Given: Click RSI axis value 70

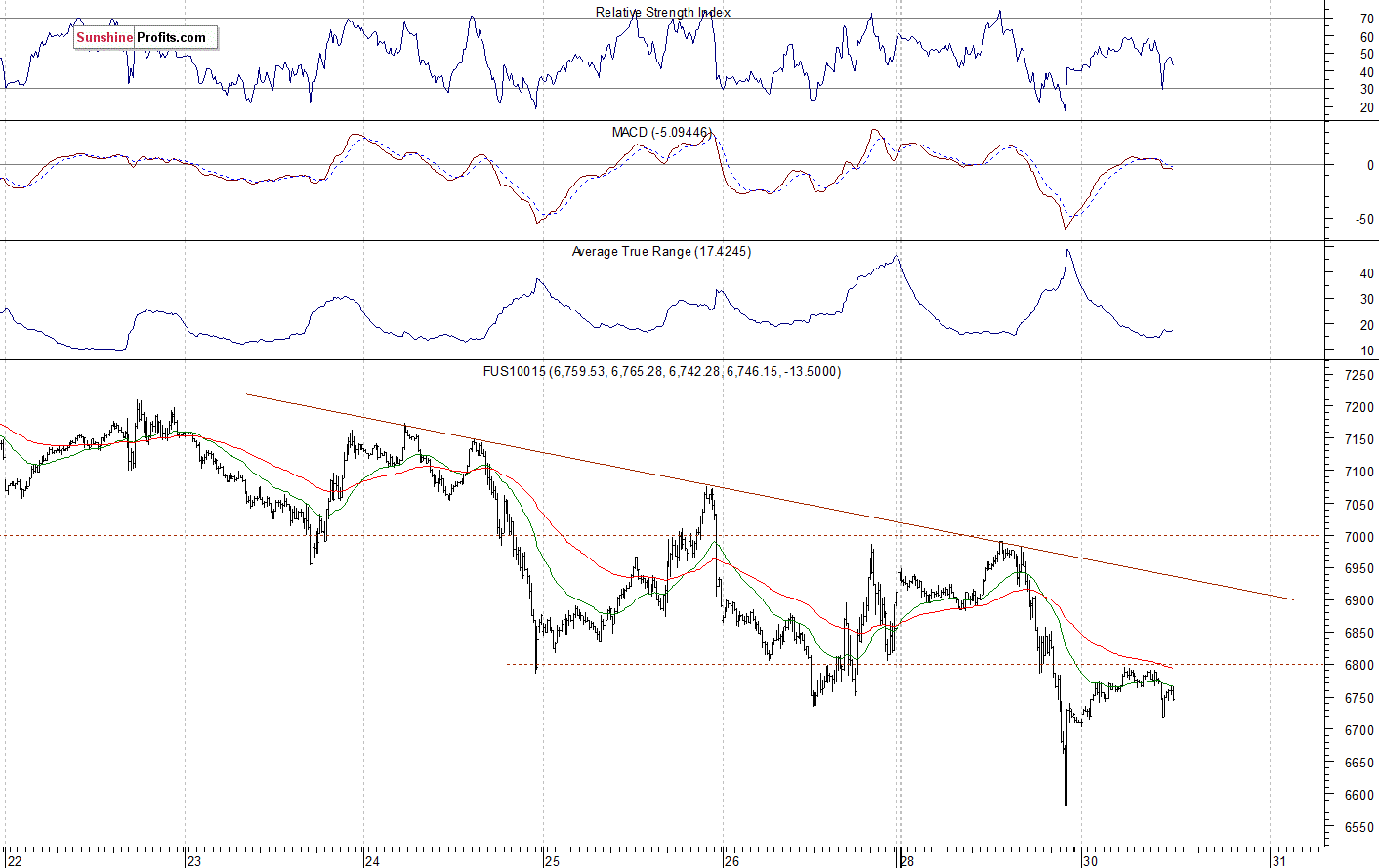Looking at the screenshot, I should tap(1366, 20).
